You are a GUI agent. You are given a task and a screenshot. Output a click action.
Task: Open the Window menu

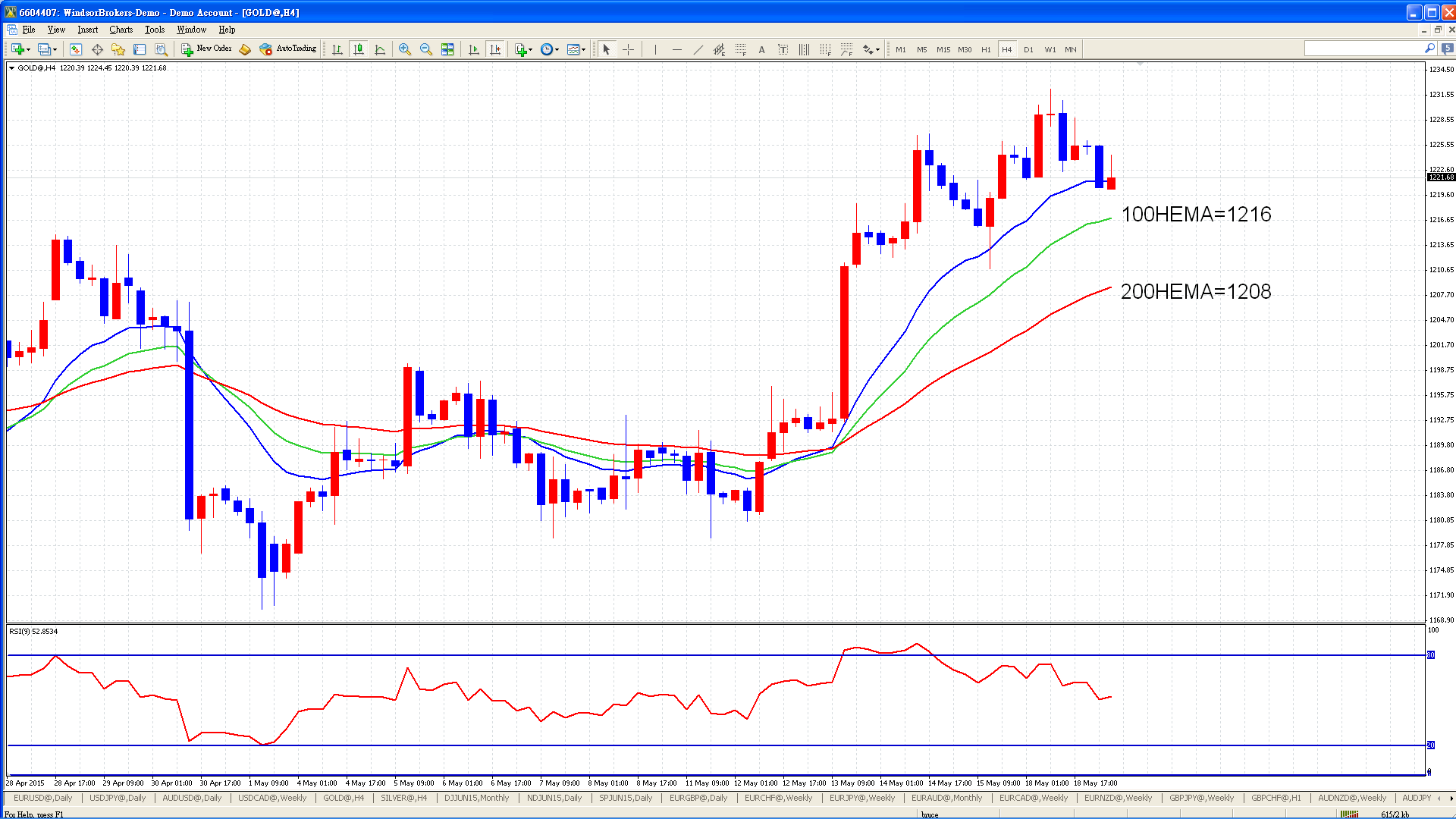coord(191,30)
